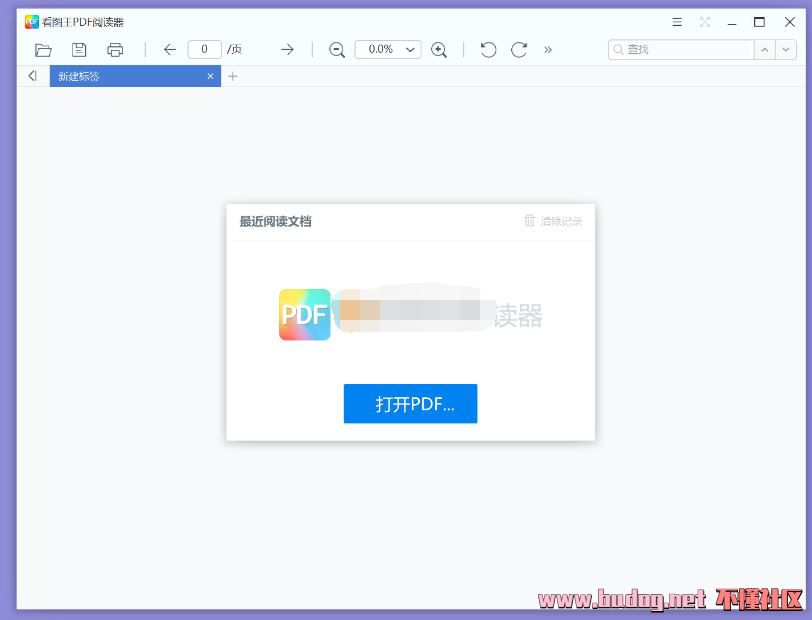Viewport: 812px width, 620px height.
Task: Toggle fullscreen mode icon in title bar
Action: click(705, 22)
